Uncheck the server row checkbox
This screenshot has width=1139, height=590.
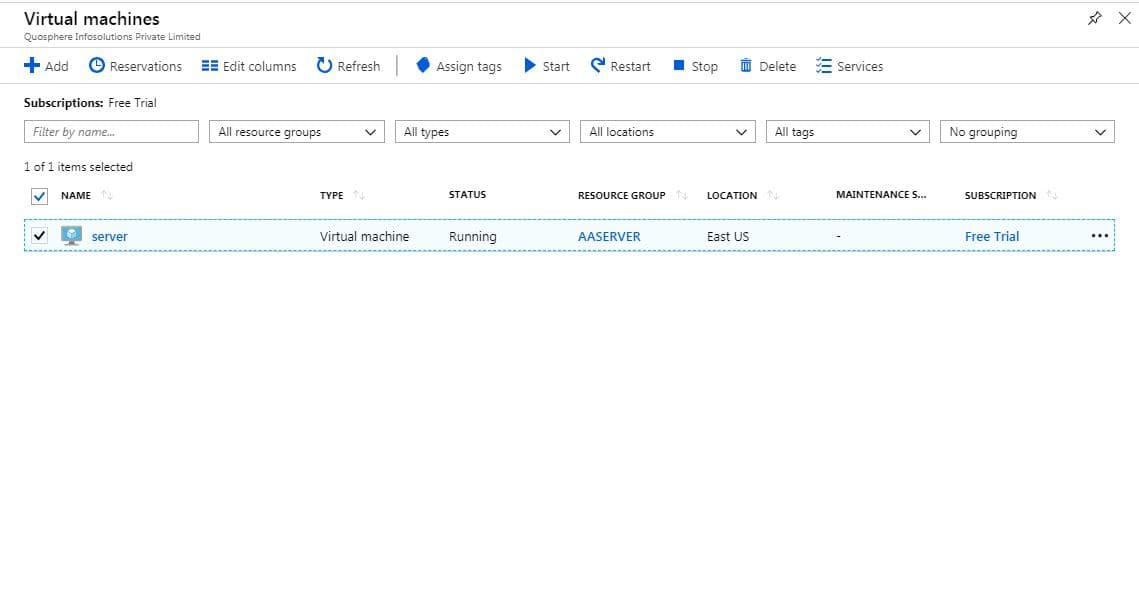coord(39,236)
